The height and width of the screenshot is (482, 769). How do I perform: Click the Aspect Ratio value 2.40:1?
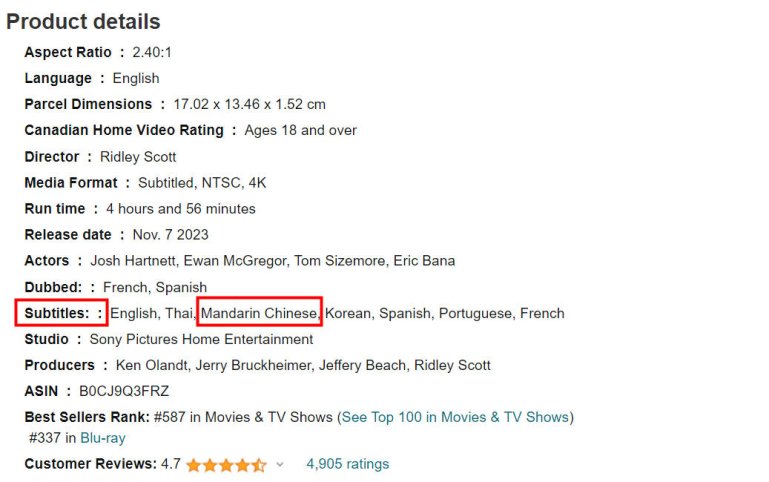pos(152,52)
